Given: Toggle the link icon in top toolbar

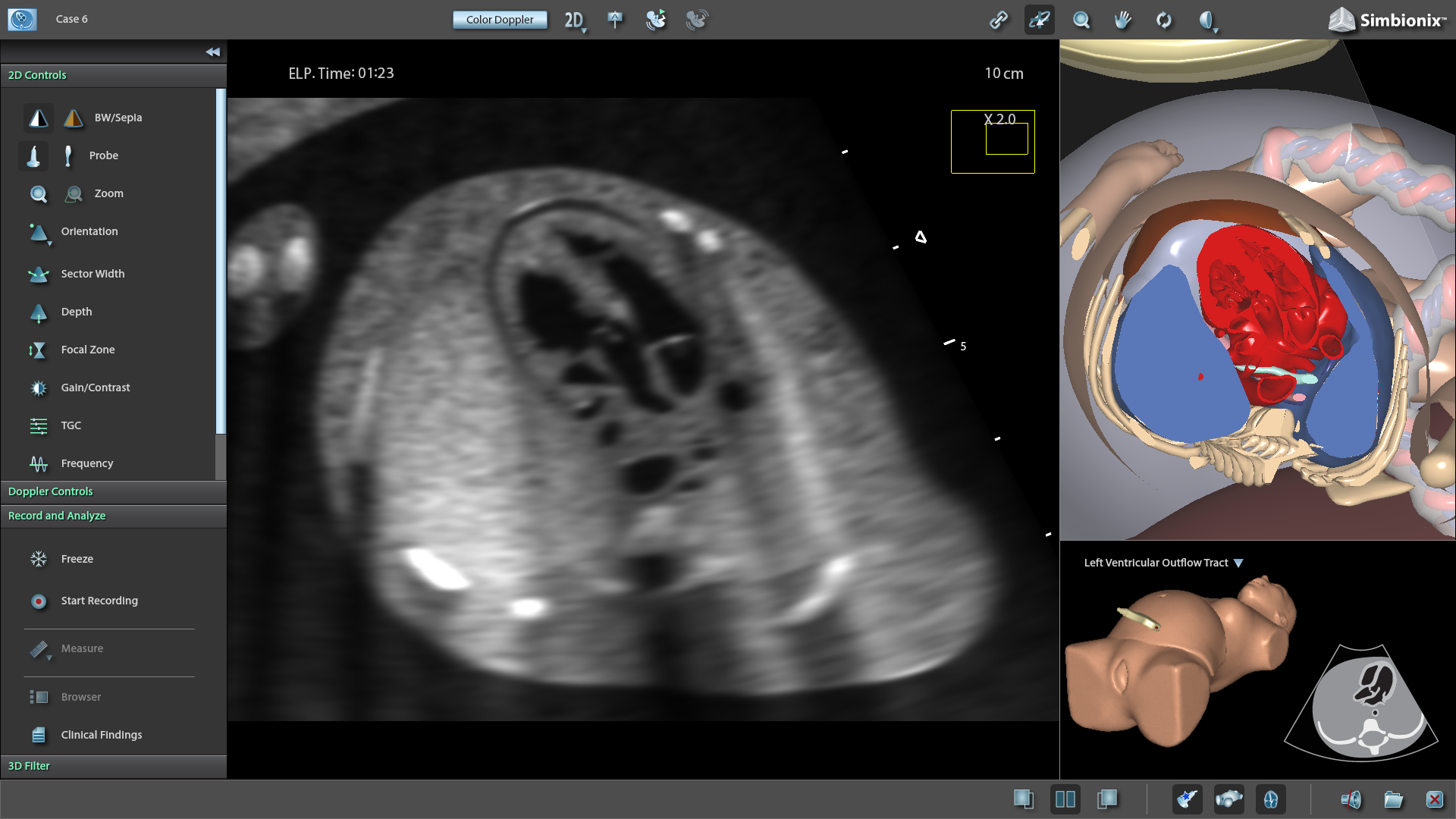Looking at the screenshot, I should tap(999, 20).
